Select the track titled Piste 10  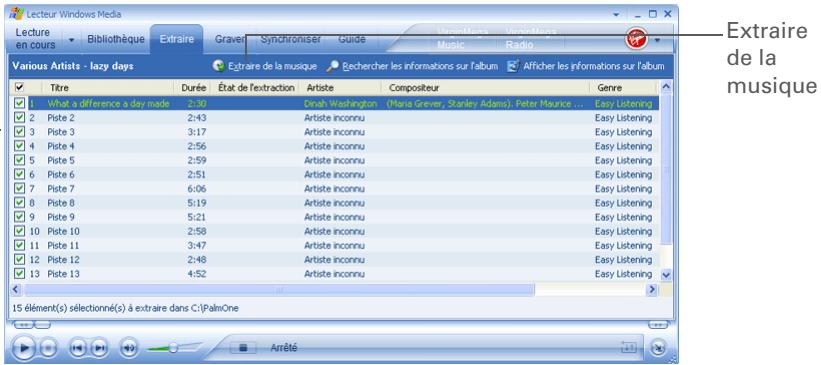(x=63, y=231)
